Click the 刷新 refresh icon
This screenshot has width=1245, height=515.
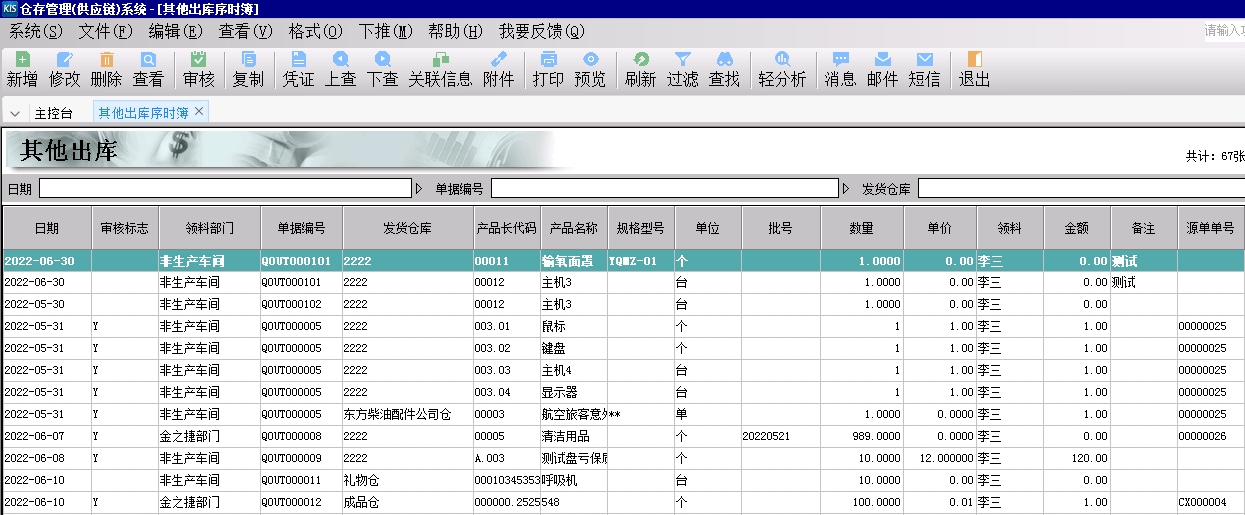click(x=640, y=69)
